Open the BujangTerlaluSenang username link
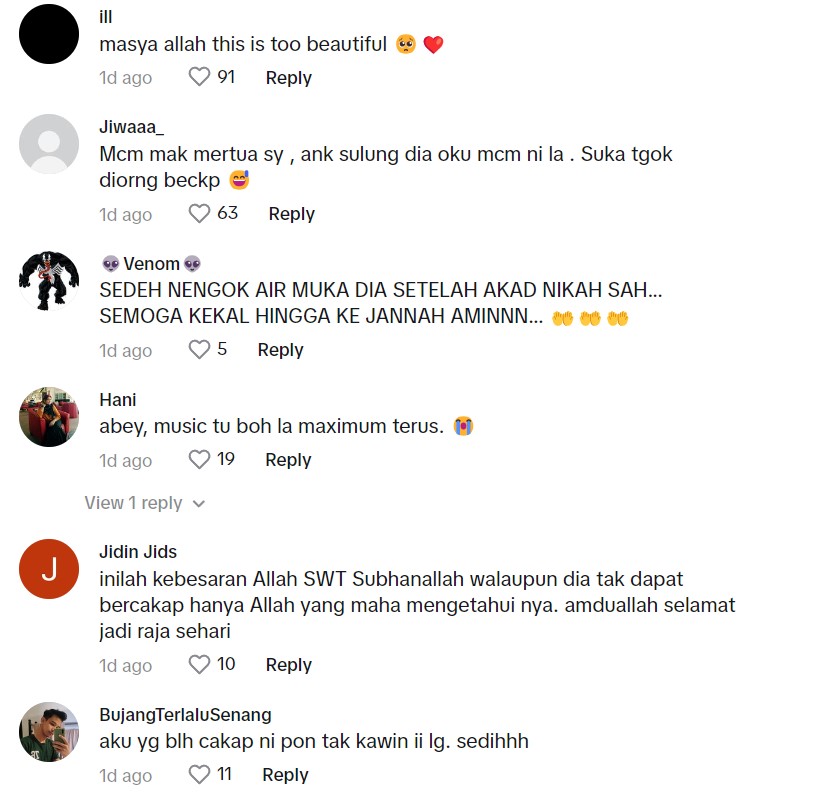821x798 pixels. [185, 715]
